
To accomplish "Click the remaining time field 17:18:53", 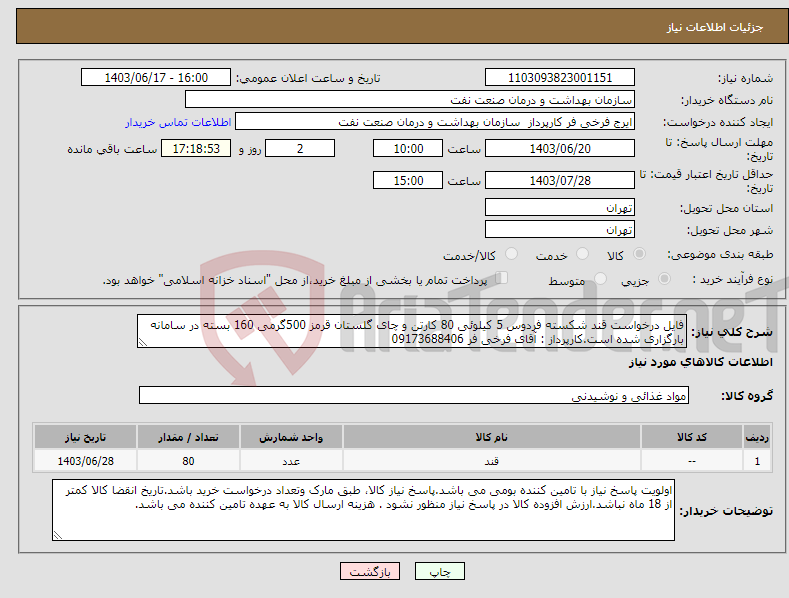I will [196, 148].
